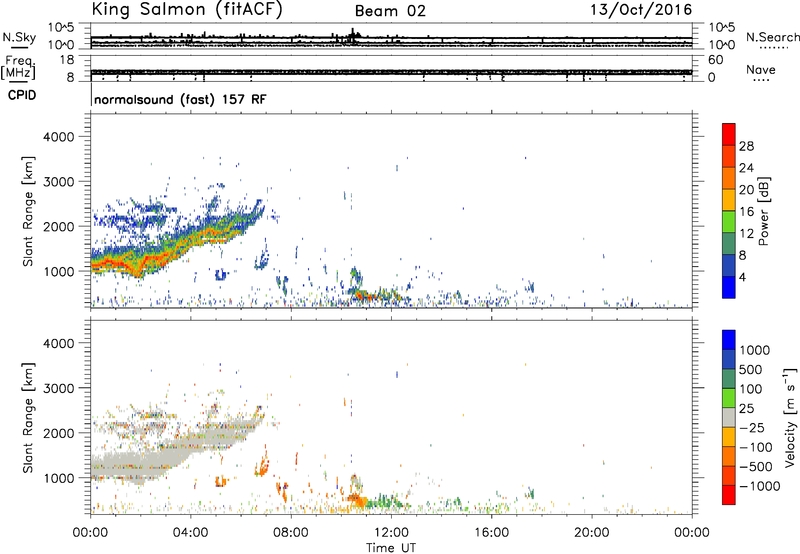This screenshot has height=554, width=800.
Task: Select the 2000 tick in the velocity panel
Action: 59,433
